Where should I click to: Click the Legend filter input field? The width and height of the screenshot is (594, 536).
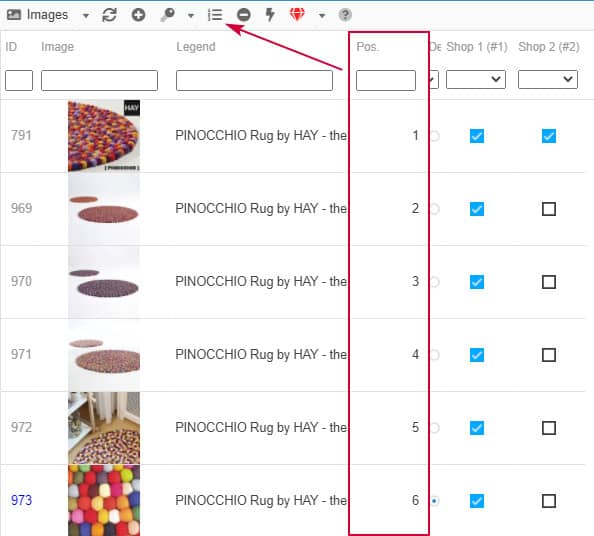(x=254, y=80)
